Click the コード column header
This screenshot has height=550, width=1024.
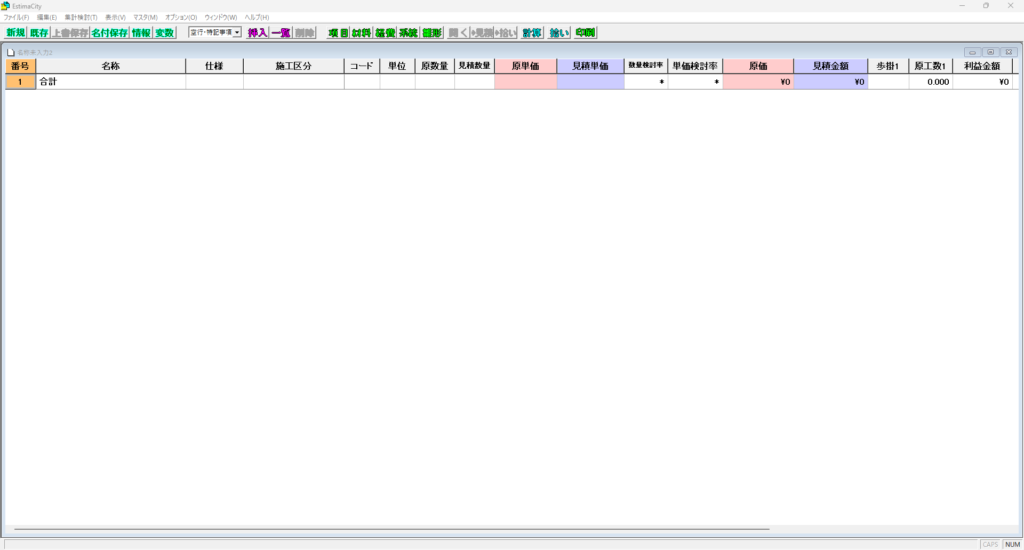click(x=362, y=66)
